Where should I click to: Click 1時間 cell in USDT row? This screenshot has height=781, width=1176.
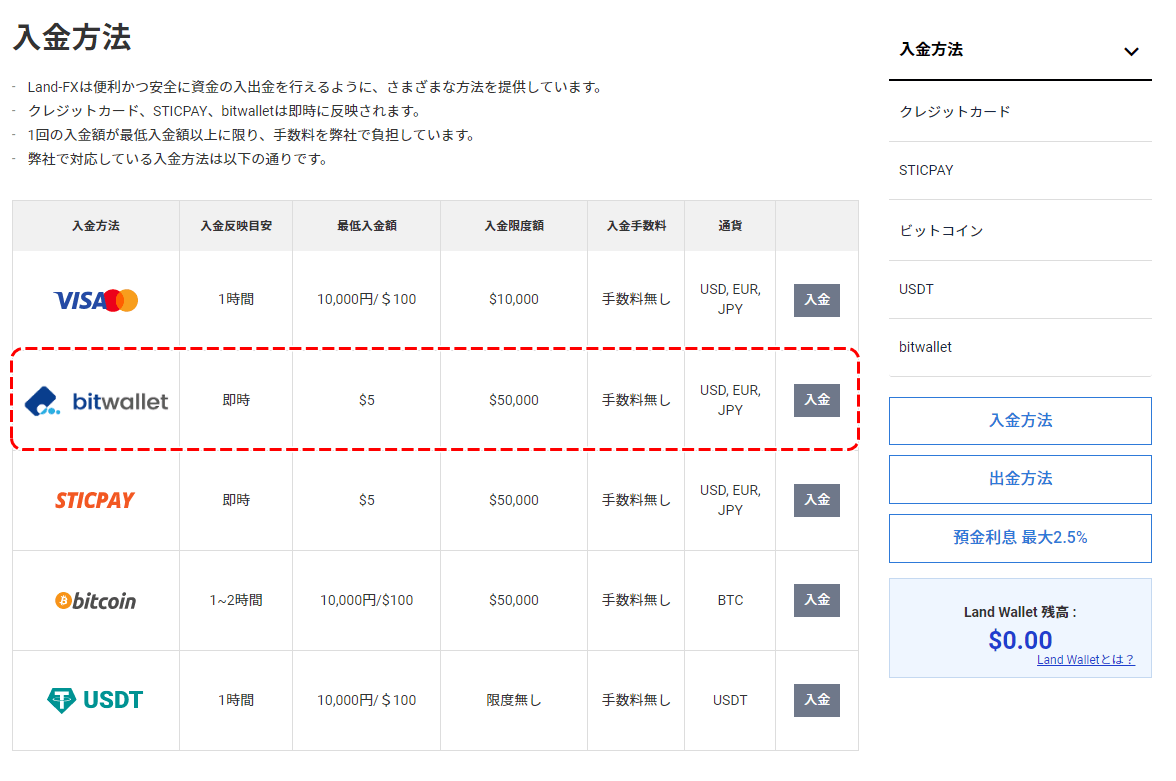236,700
